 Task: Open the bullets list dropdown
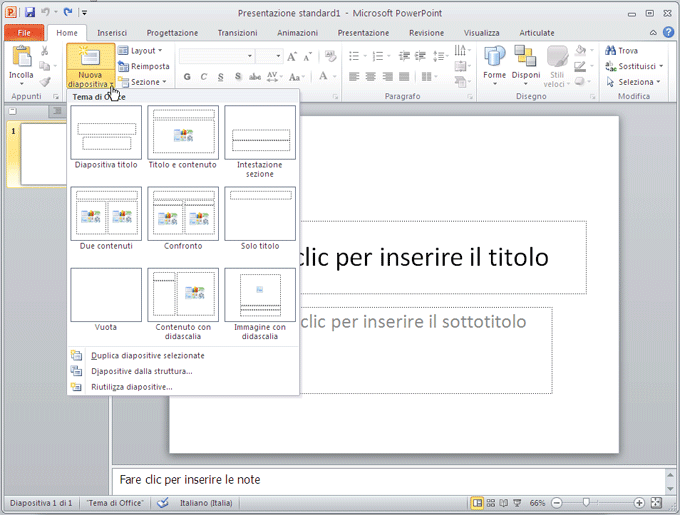[x=365, y=56]
